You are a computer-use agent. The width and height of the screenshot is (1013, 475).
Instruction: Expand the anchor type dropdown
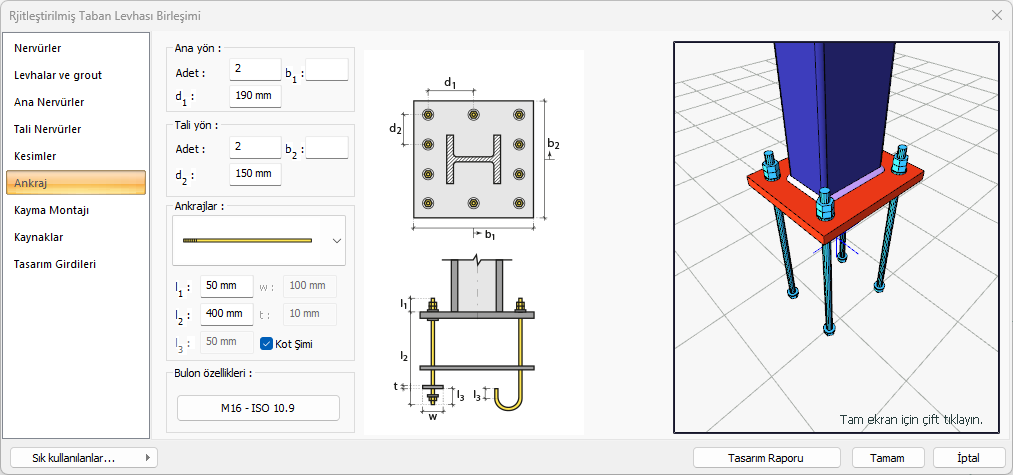pos(336,240)
